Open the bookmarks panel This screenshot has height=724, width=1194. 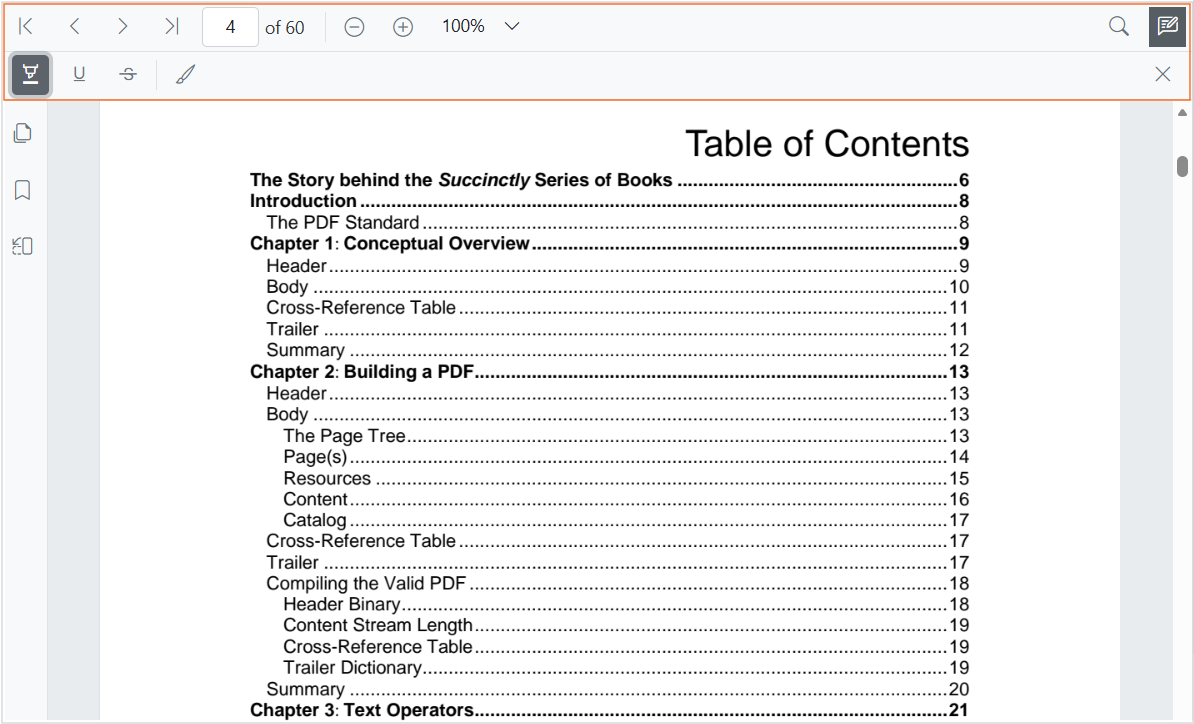[x=22, y=189]
